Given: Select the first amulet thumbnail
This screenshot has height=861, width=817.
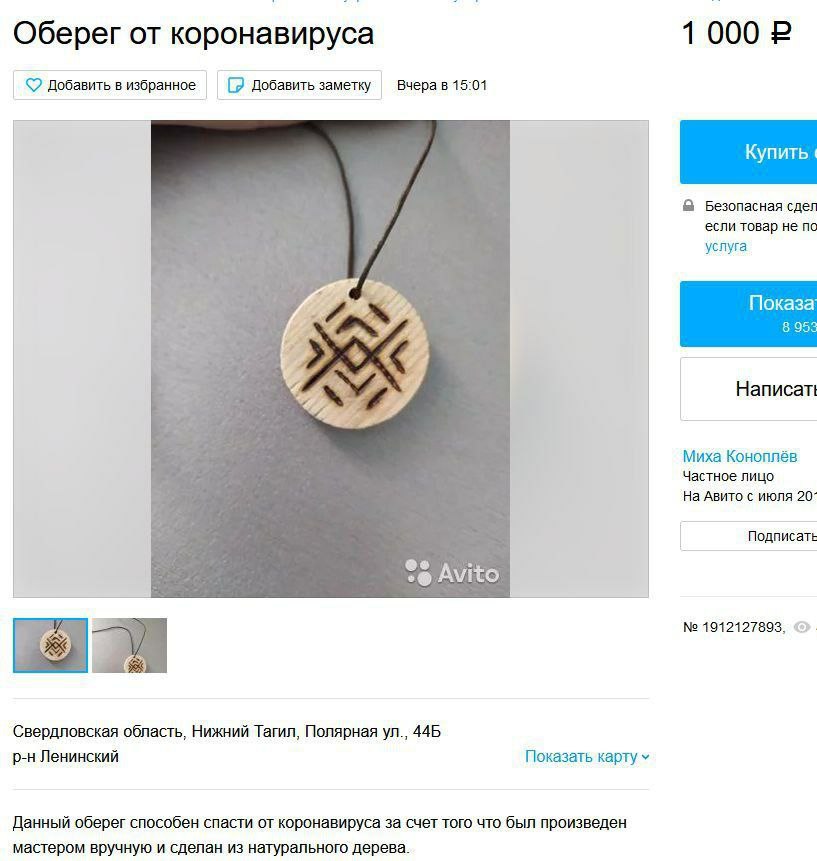Looking at the screenshot, I should point(51,645).
